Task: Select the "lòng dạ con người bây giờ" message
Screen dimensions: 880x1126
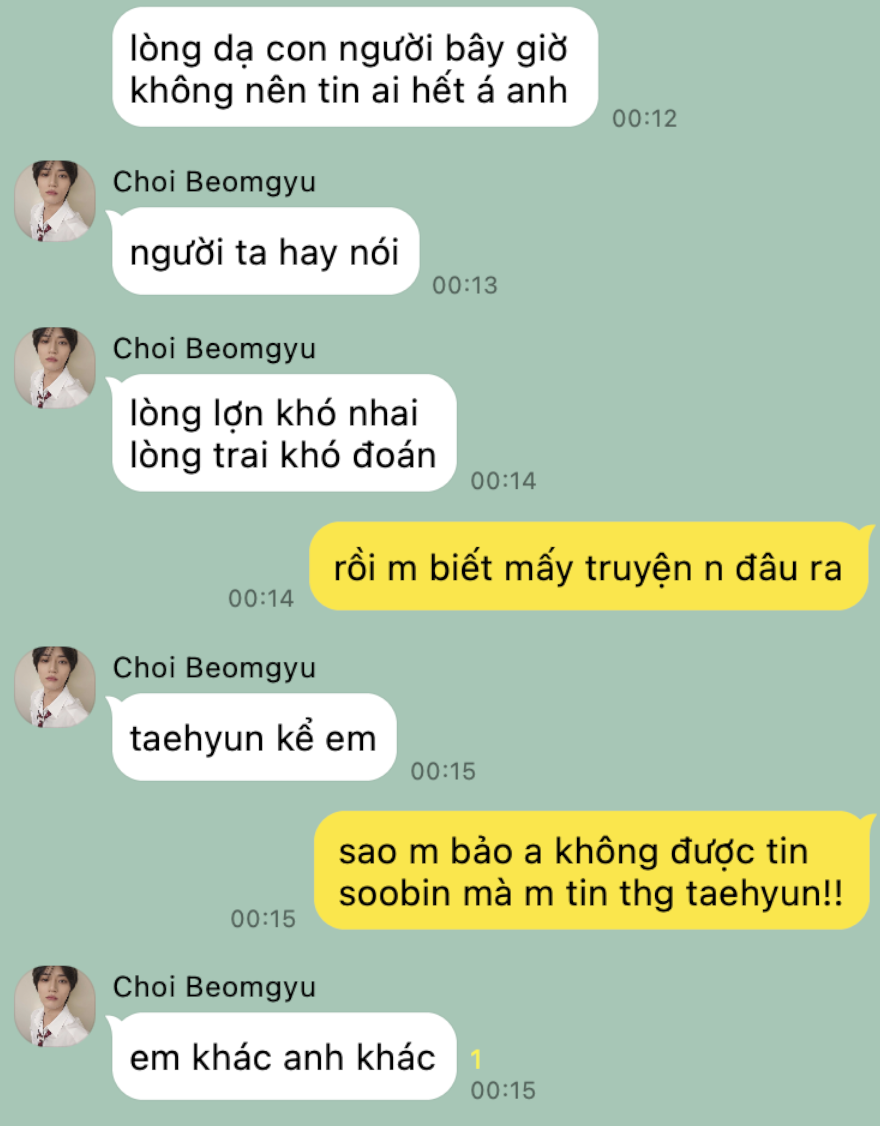Action: [355, 68]
